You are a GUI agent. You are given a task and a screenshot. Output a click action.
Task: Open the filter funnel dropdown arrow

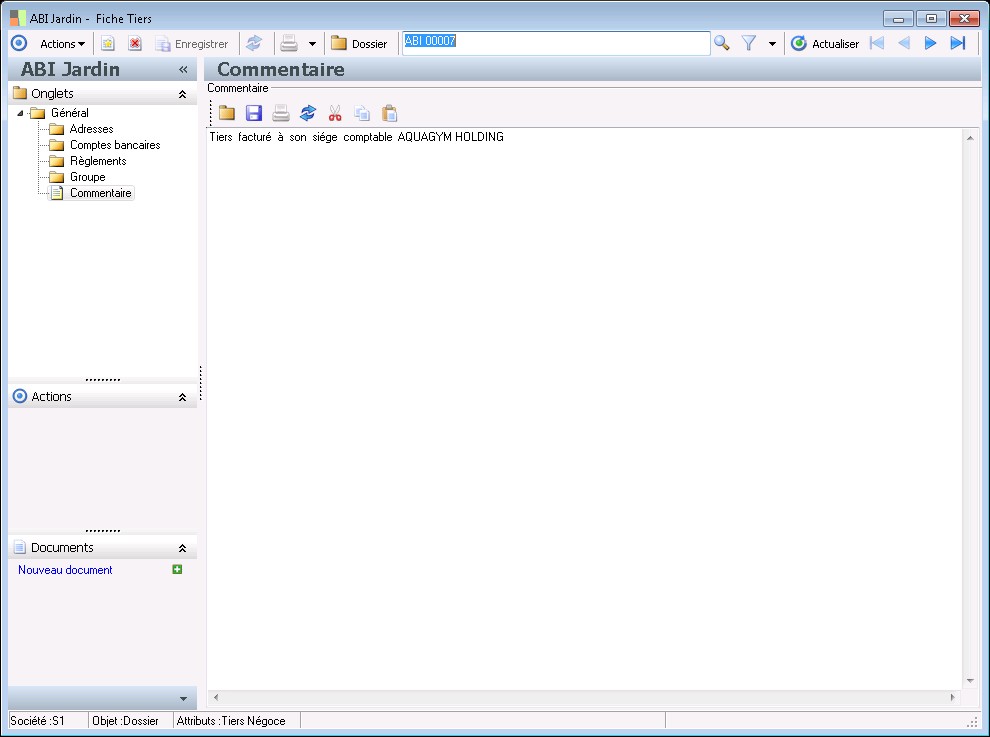[772, 44]
